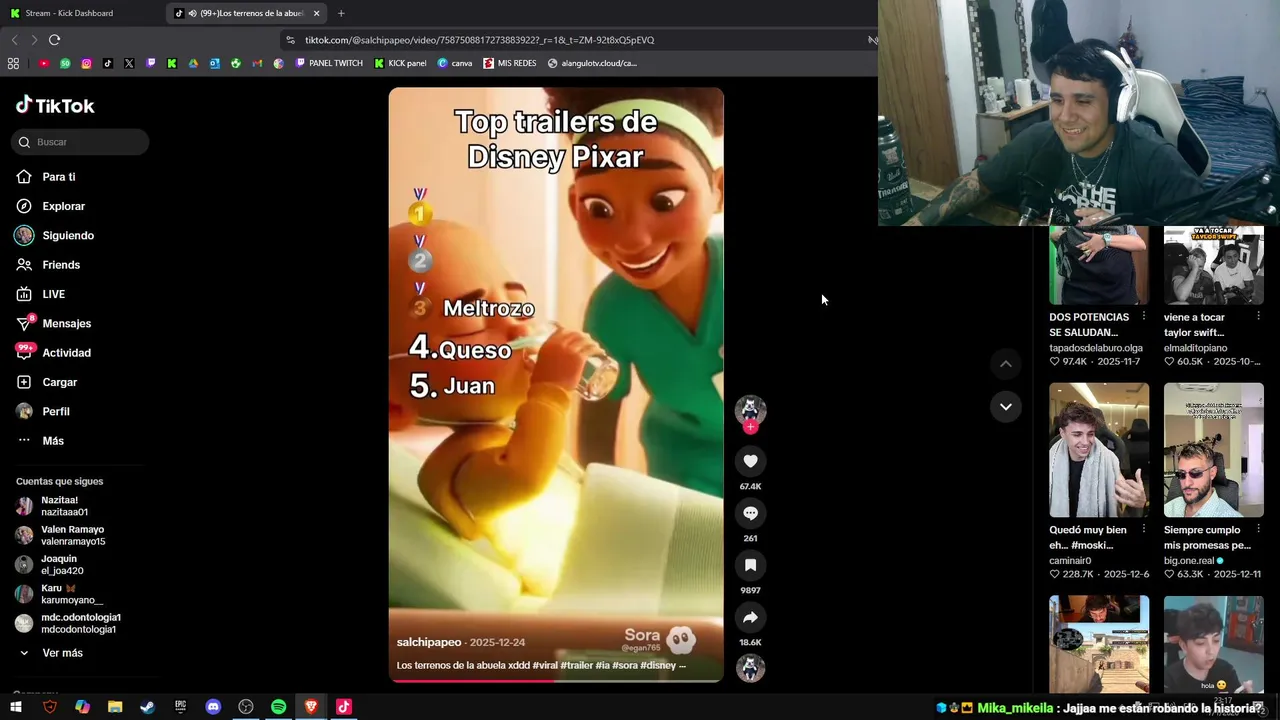Viewport: 1280px width, 720px height.
Task: Open the spinning sound disc under share
Action: pyautogui.click(x=750, y=667)
